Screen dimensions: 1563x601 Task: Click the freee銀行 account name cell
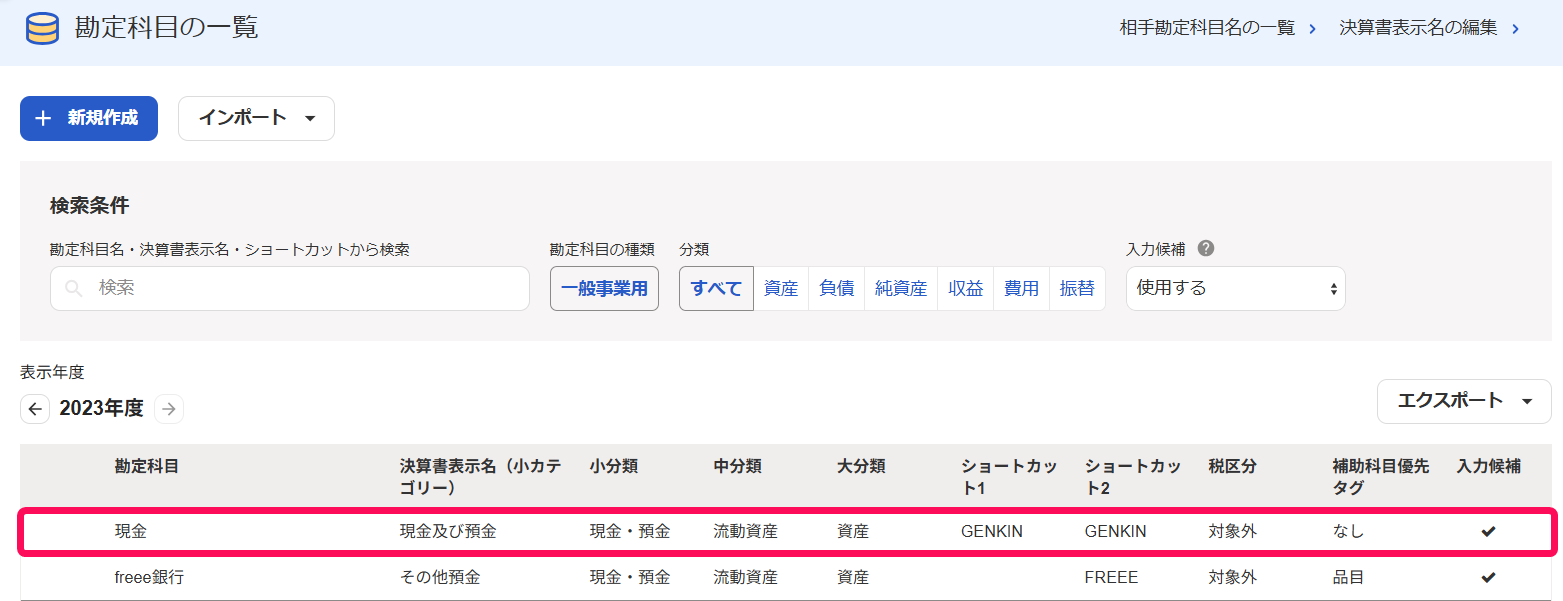tap(149, 577)
